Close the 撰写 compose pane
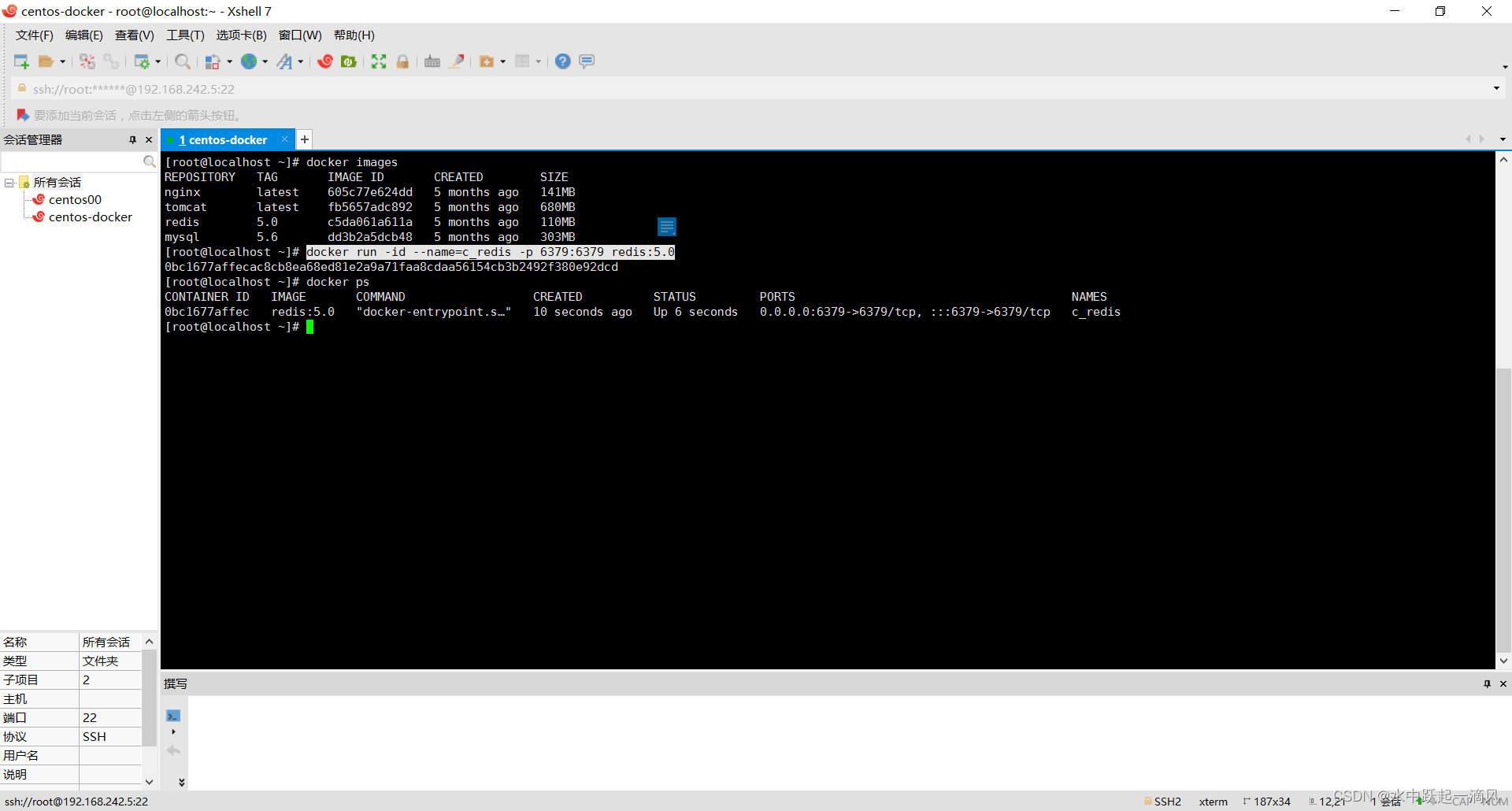 [1503, 683]
